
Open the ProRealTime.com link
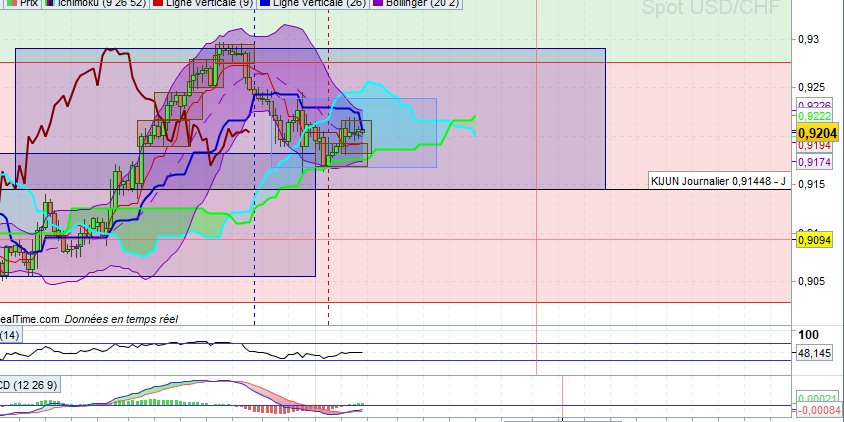point(28,318)
